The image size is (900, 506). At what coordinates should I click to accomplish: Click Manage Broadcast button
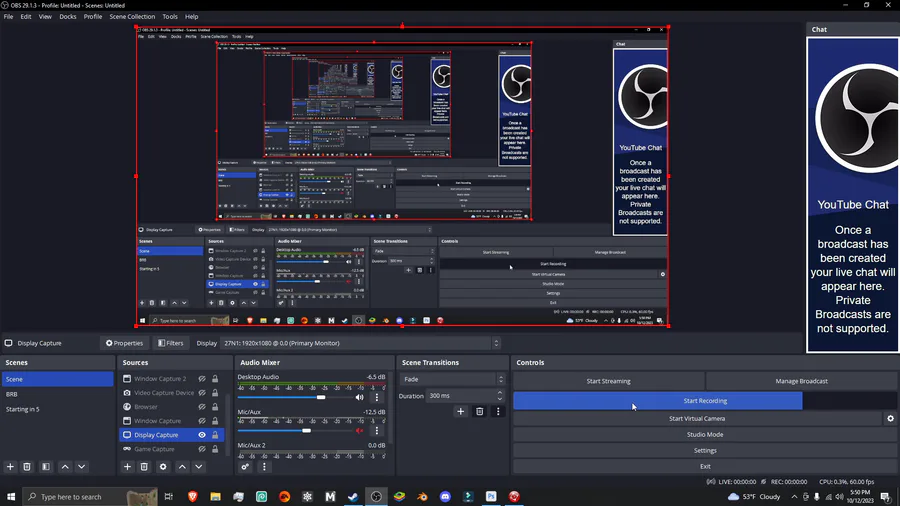click(x=801, y=381)
